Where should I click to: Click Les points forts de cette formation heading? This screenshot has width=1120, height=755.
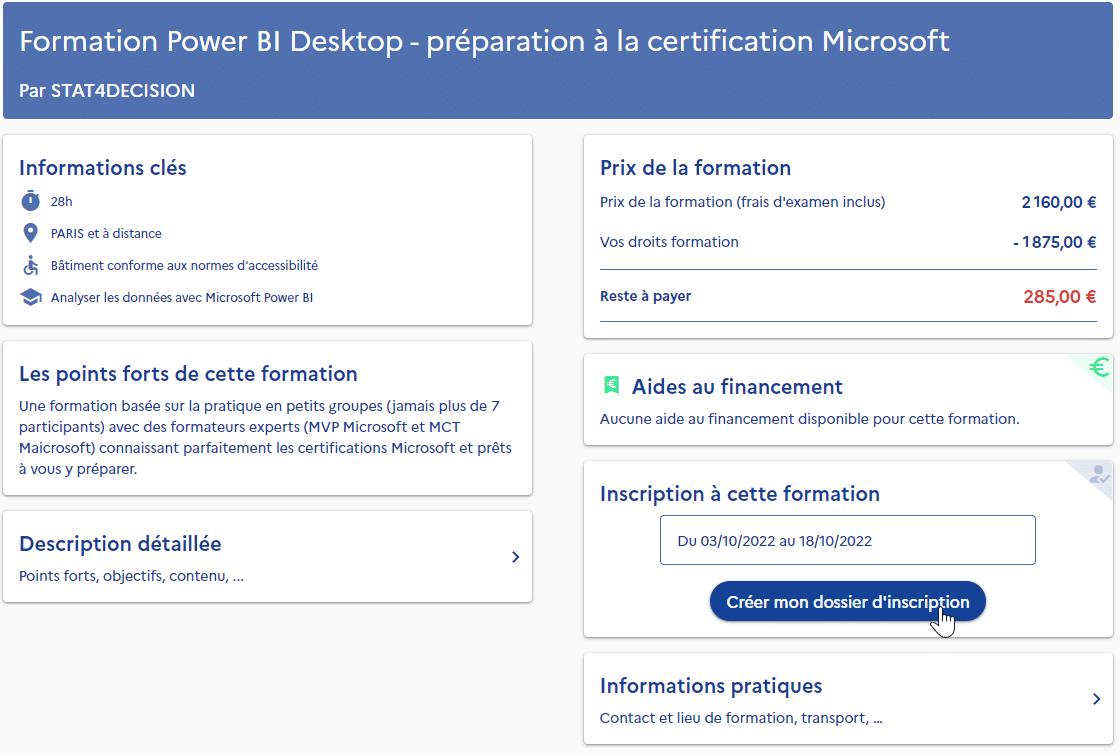(189, 374)
